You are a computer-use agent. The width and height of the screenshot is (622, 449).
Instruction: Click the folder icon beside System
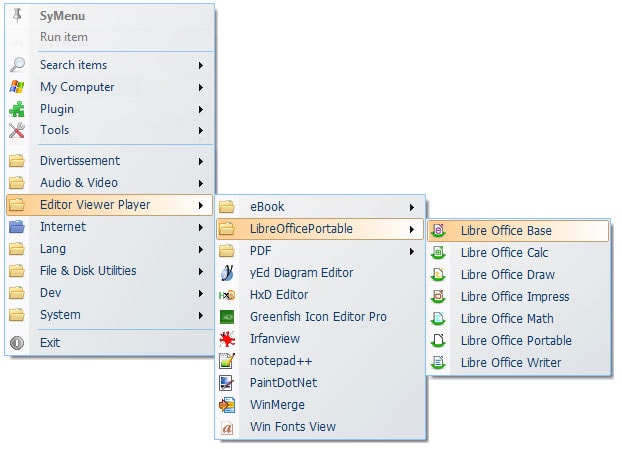pyautogui.click(x=17, y=315)
